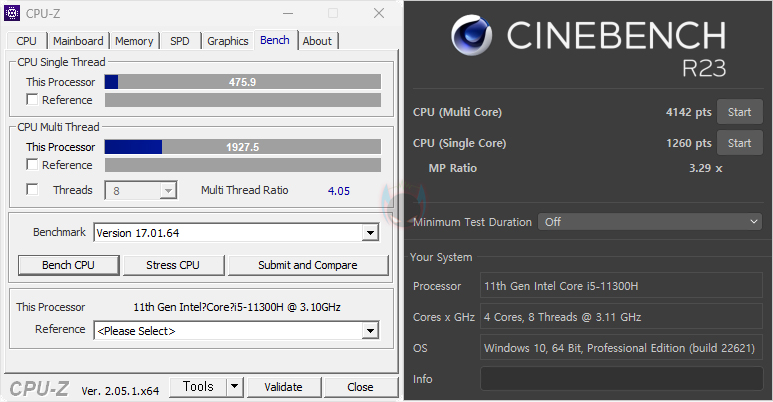
Task: Click the Cinebench OS field
Action: 621,348
